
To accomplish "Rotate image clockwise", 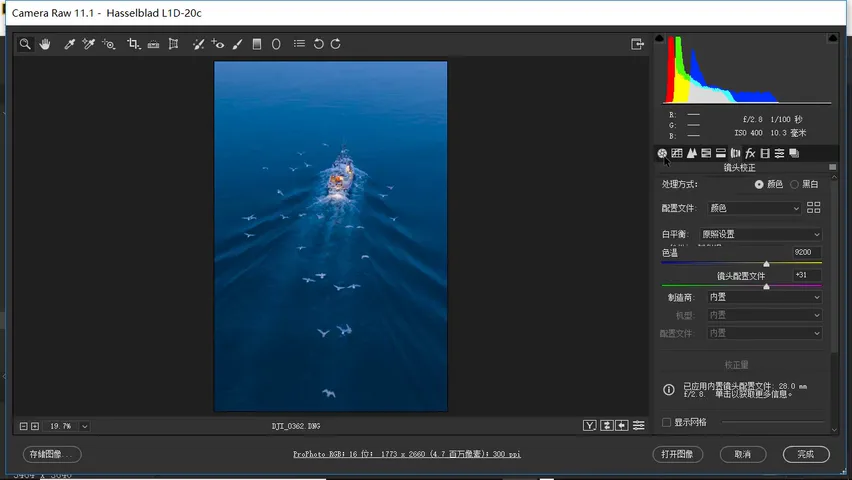I will [x=336, y=44].
